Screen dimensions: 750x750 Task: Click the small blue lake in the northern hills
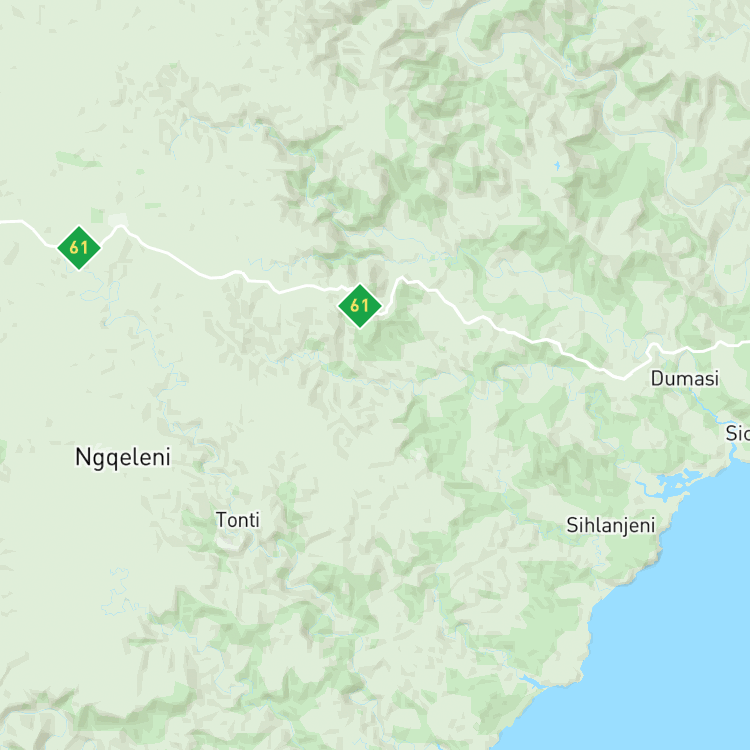click(x=557, y=166)
